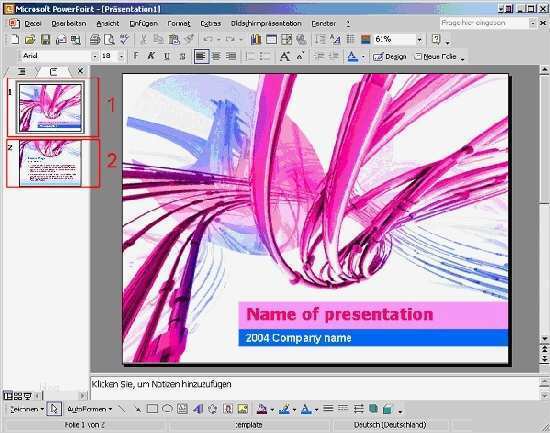Open the Ansicht menu
550x433 pixels.
pyautogui.click(x=108, y=24)
